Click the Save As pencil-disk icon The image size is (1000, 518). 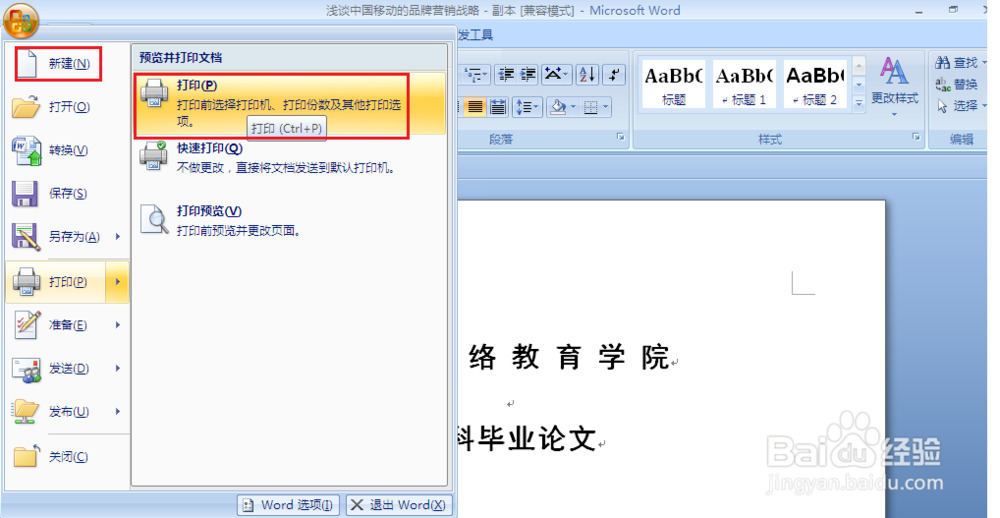point(26,237)
